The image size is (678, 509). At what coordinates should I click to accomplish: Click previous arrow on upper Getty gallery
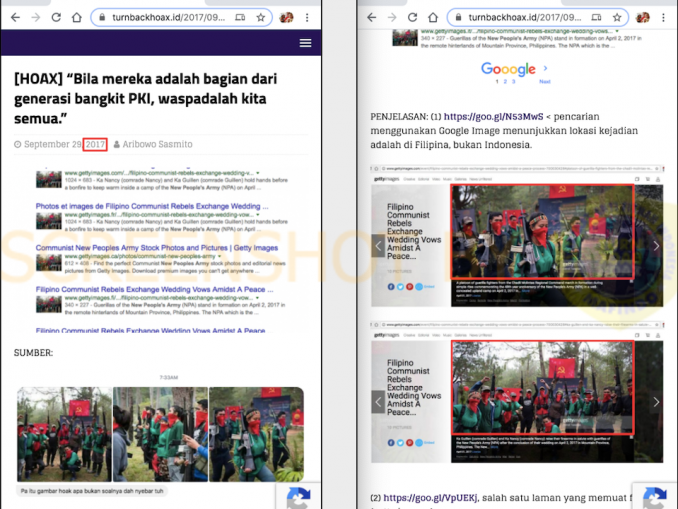(378, 246)
